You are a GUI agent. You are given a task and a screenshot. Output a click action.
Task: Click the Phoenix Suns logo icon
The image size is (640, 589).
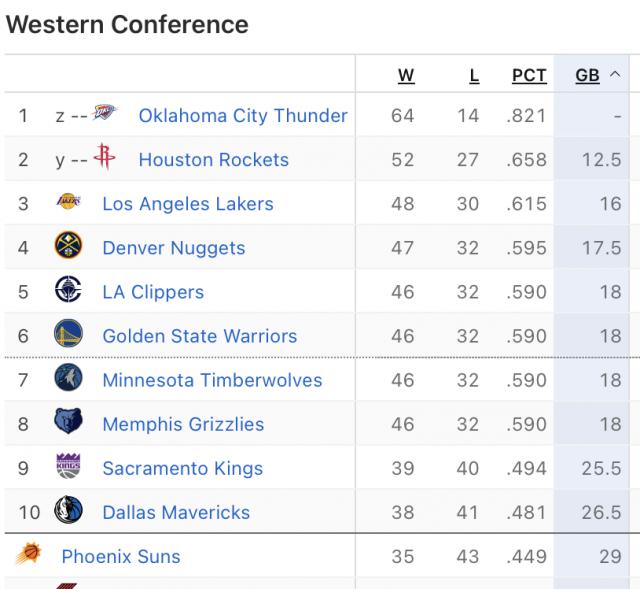(x=28, y=555)
